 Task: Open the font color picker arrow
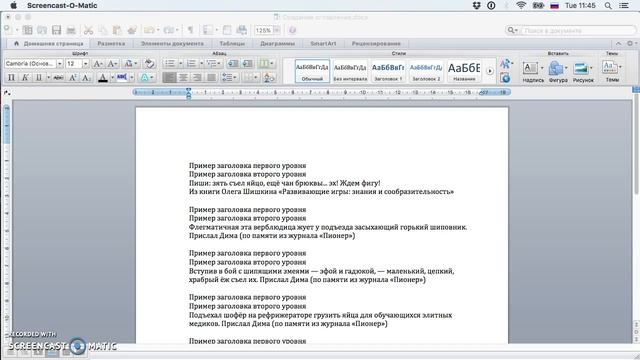(112, 77)
